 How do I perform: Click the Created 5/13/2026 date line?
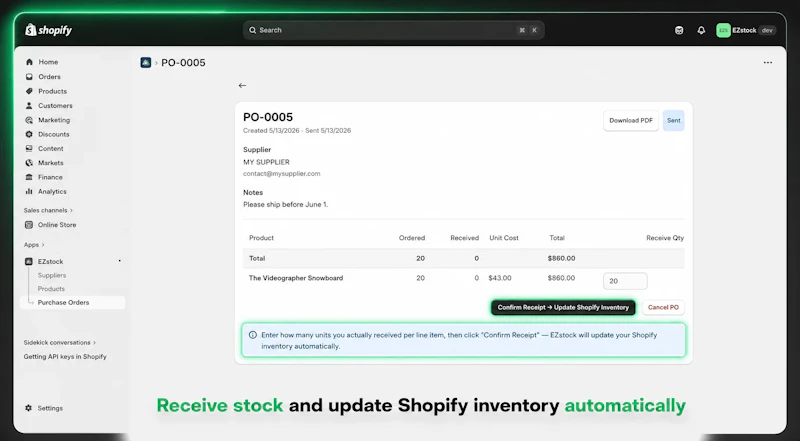point(297,131)
